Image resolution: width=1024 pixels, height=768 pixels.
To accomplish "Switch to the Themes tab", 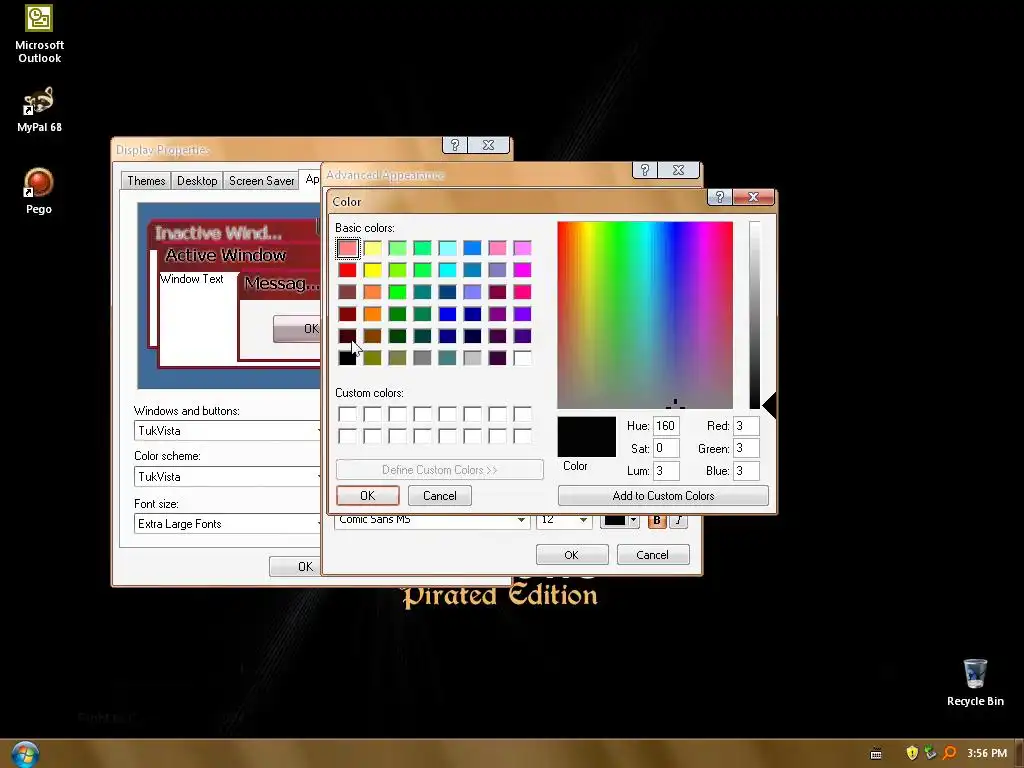I will point(146,181).
